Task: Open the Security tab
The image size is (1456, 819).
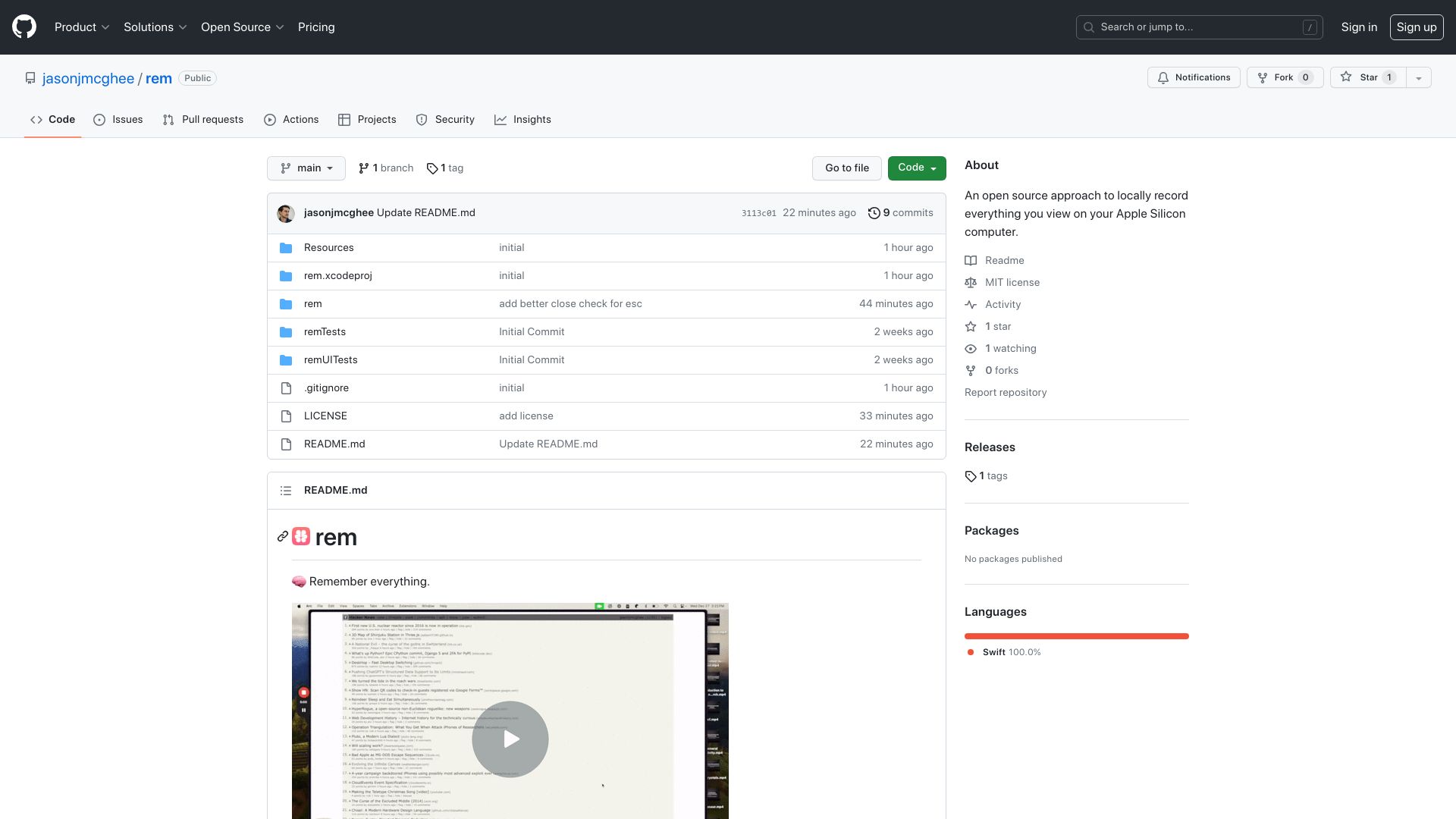Action: point(445,120)
